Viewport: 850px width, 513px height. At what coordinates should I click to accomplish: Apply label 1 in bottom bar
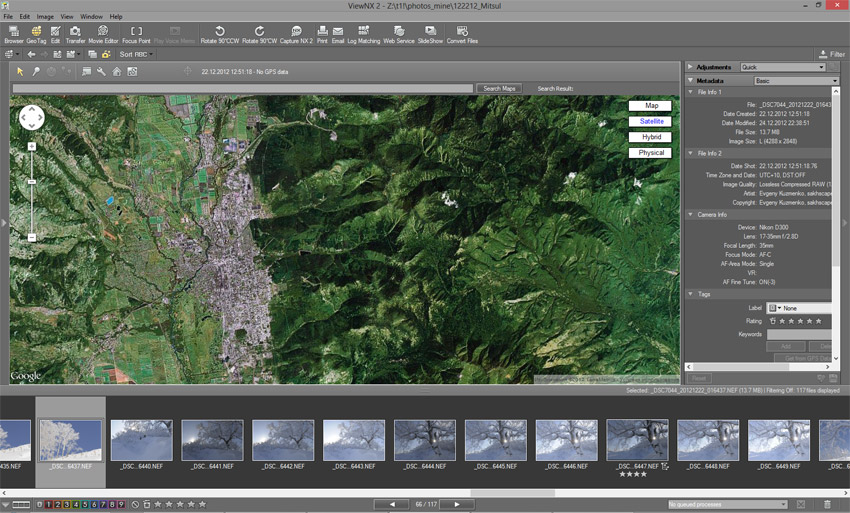click(x=49, y=504)
